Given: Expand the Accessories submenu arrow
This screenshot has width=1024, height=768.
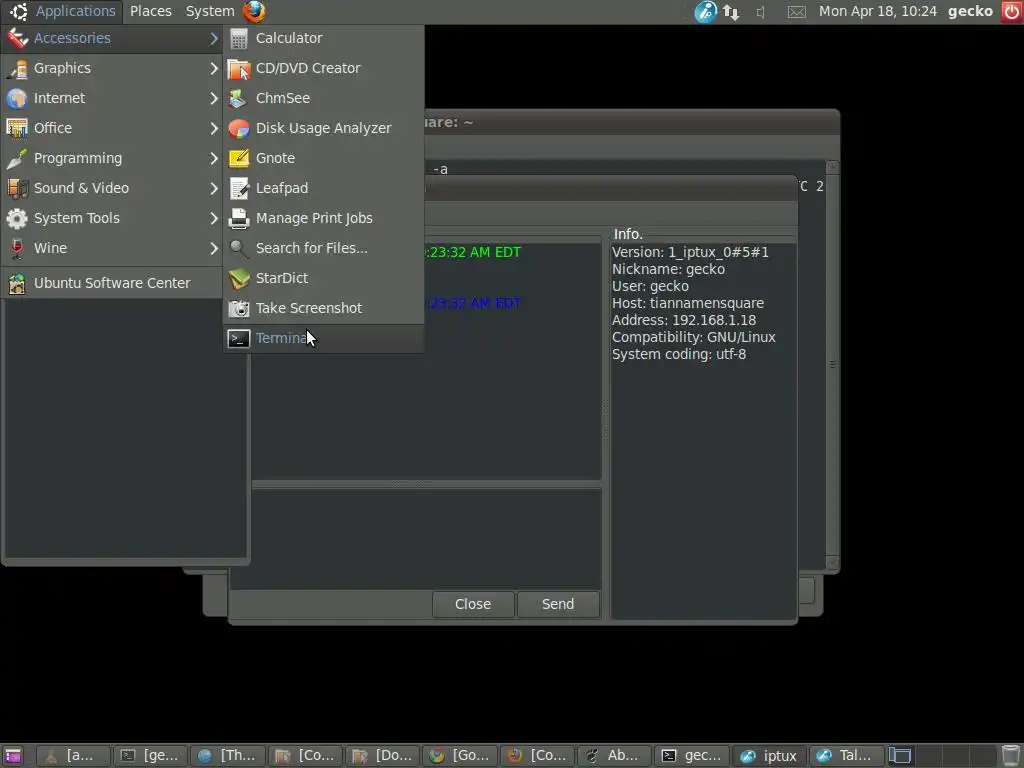Looking at the screenshot, I should click(x=214, y=39).
